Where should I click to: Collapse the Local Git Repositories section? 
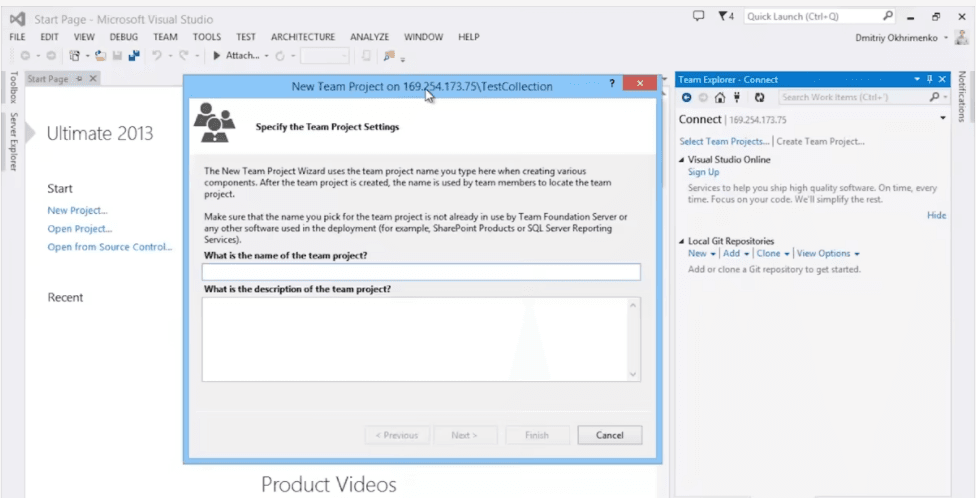[682, 241]
